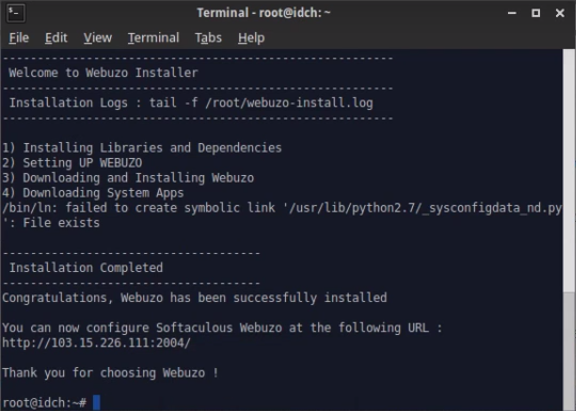
Task: Click the '/bin/ln: failed to create symbolic link' line
Action: pyautogui.click(x=282, y=208)
